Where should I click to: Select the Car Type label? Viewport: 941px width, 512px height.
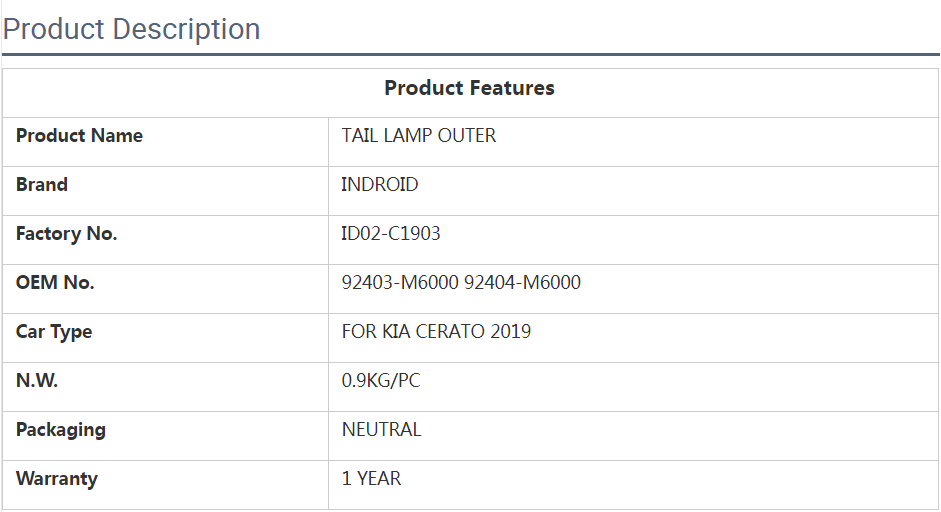click(x=54, y=332)
